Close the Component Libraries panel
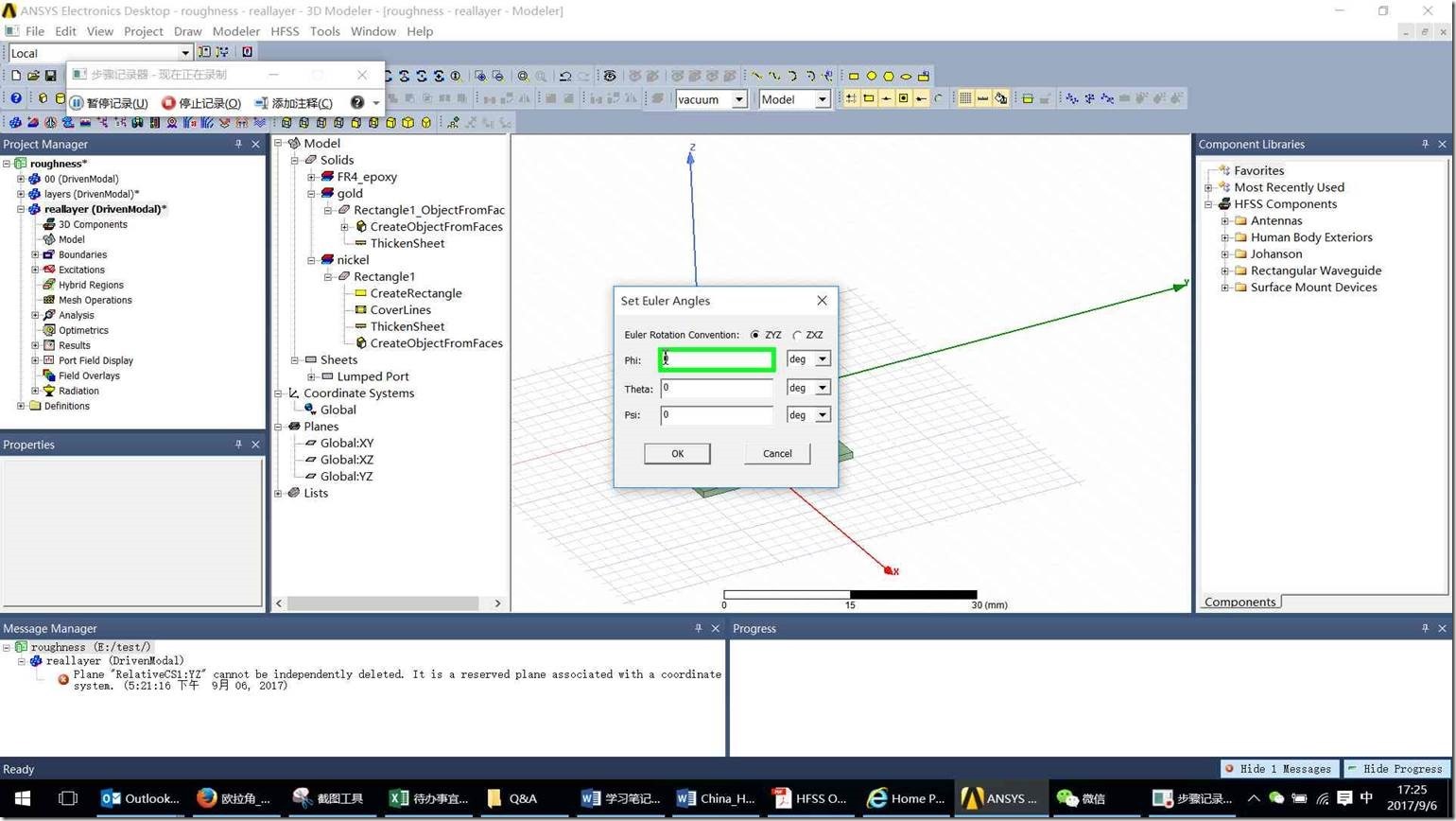This screenshot has height=821, width=1456. (x=1442, y=144)
